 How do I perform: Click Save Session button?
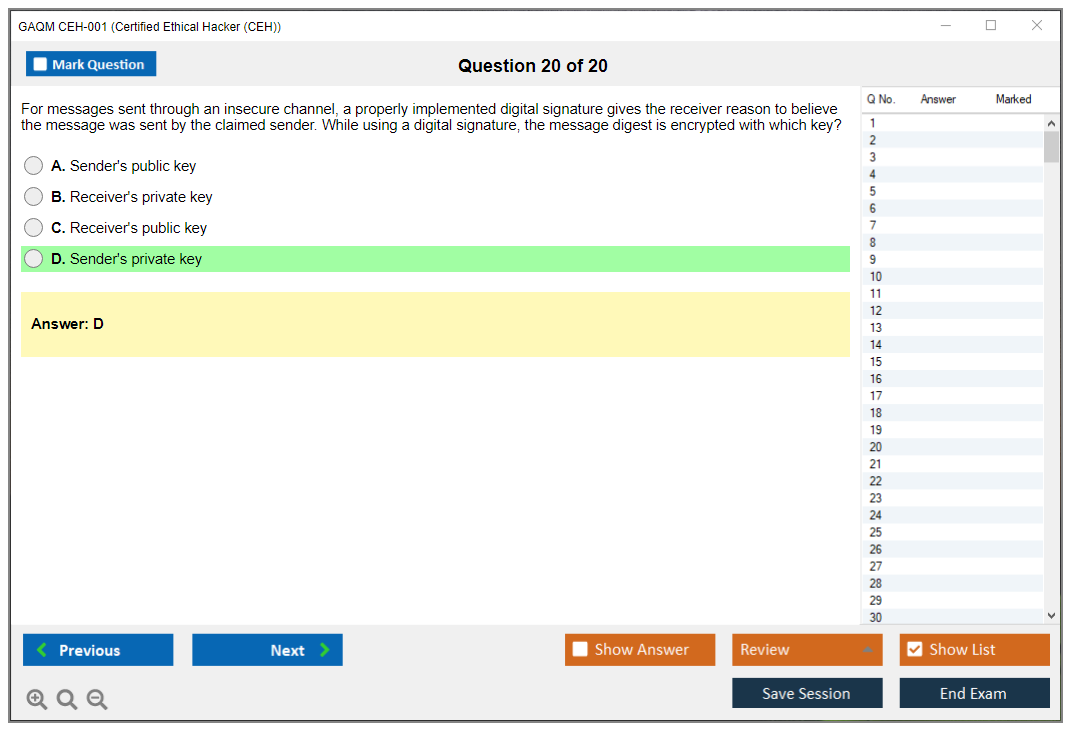(806, 693)
